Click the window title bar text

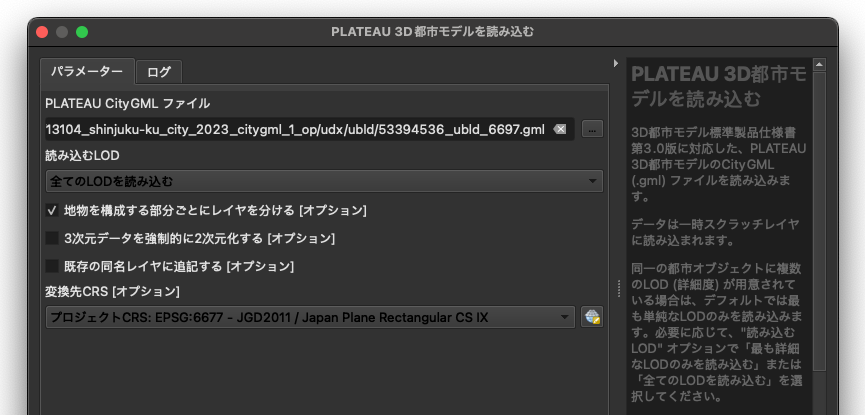tap(432, 32)
